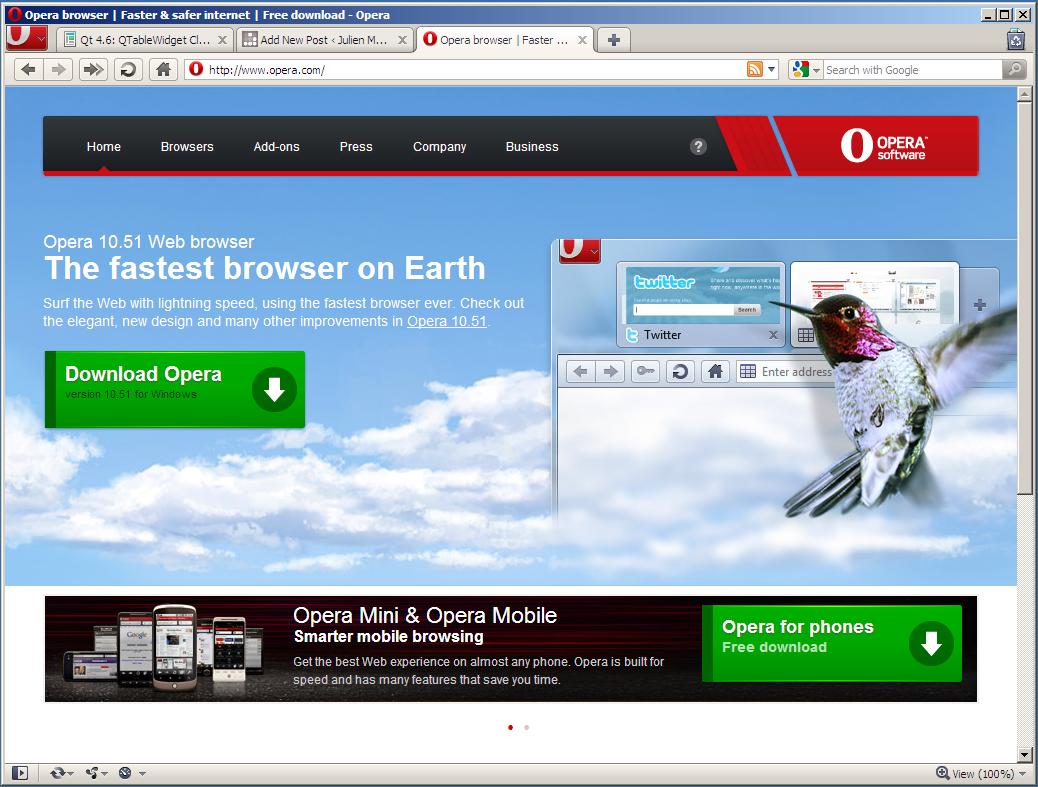Close the Opera browser | Faster tab

[x=582, y=40]
